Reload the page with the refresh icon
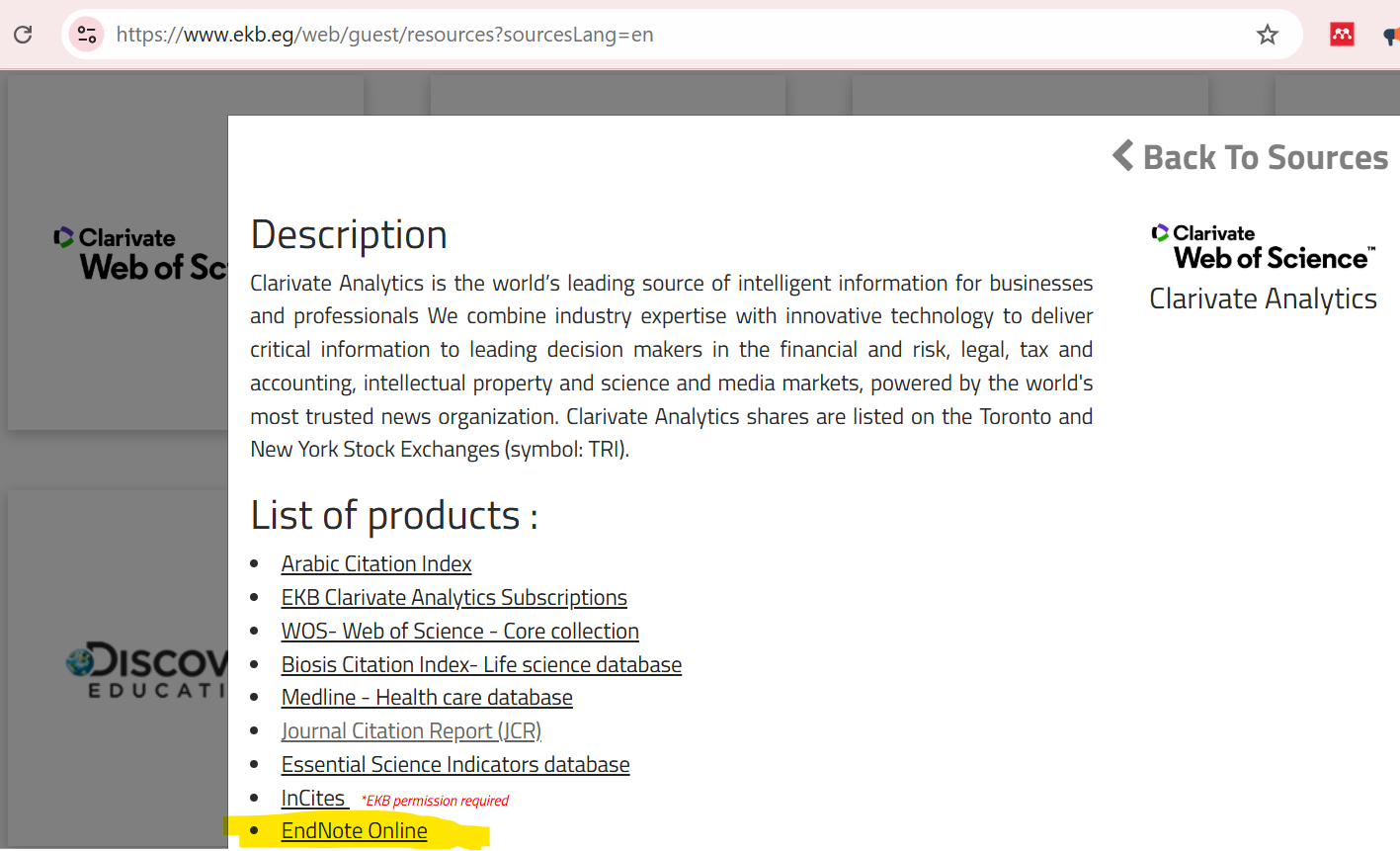The height and width of the screenshot is (851, 1400). (x=23, y=35)
